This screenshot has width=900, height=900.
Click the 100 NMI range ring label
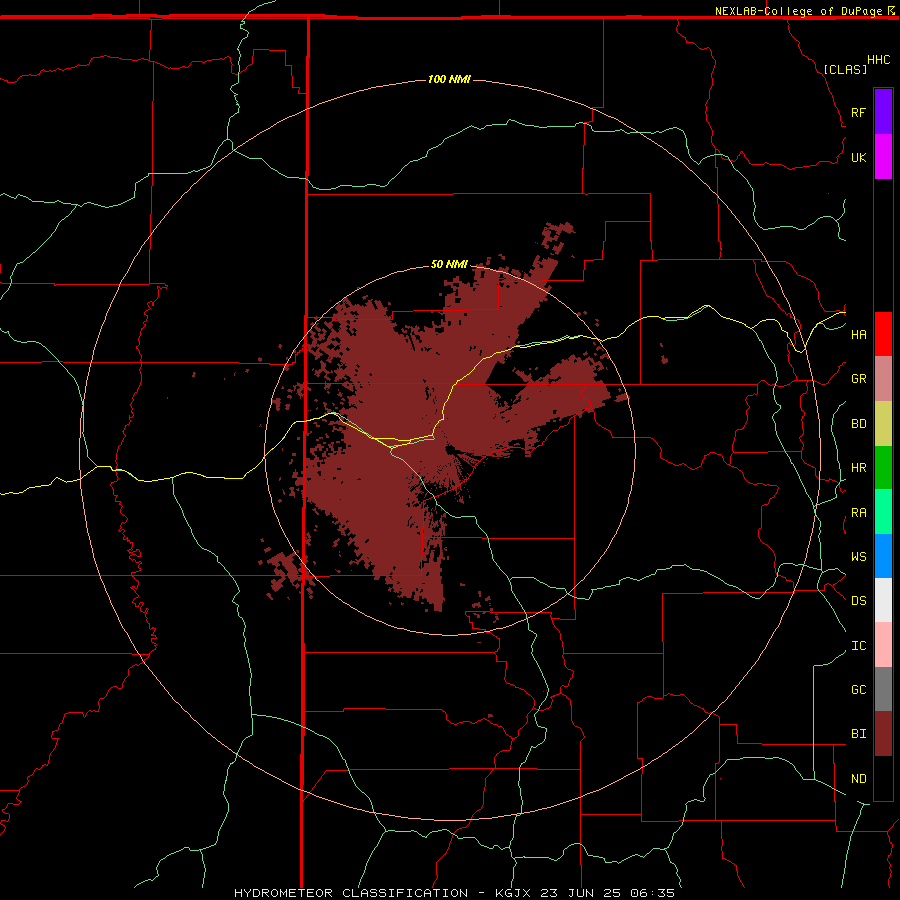pyautogui.click(x=449, y=79)
